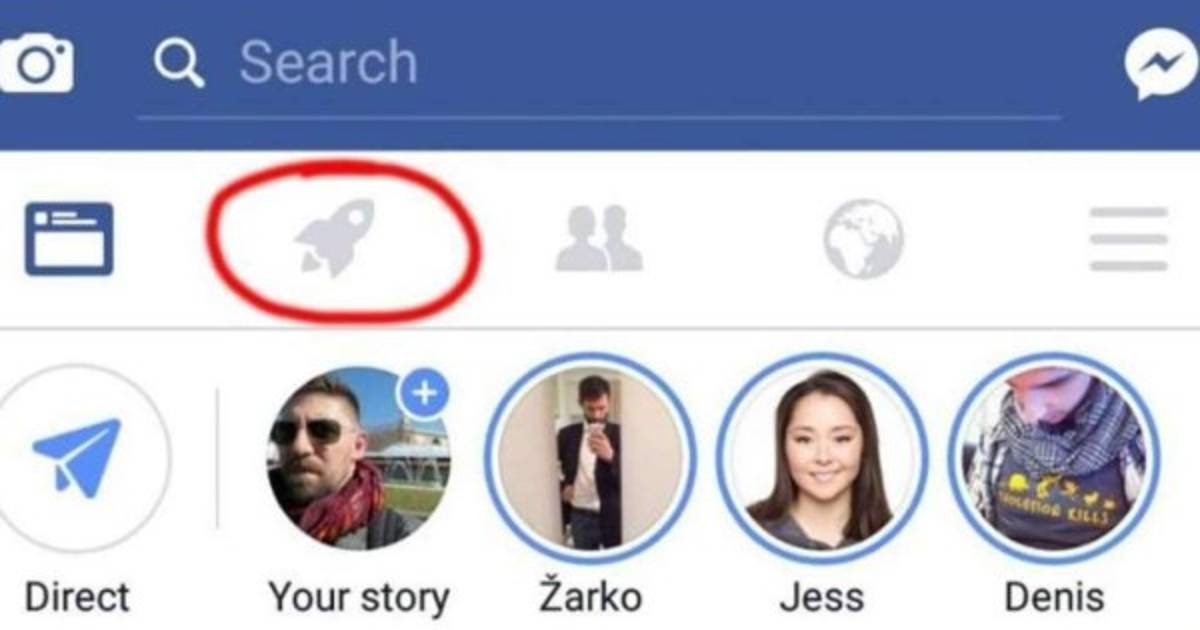The height and width of the screenshot is (630, 1200).
Task: Tap the search magnifier icon
Action: tap(179, 63)
